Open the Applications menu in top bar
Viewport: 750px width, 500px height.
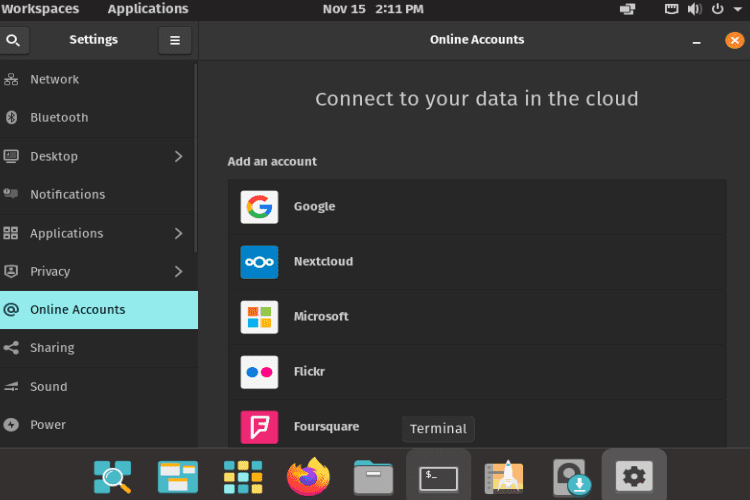coord(148,9)
